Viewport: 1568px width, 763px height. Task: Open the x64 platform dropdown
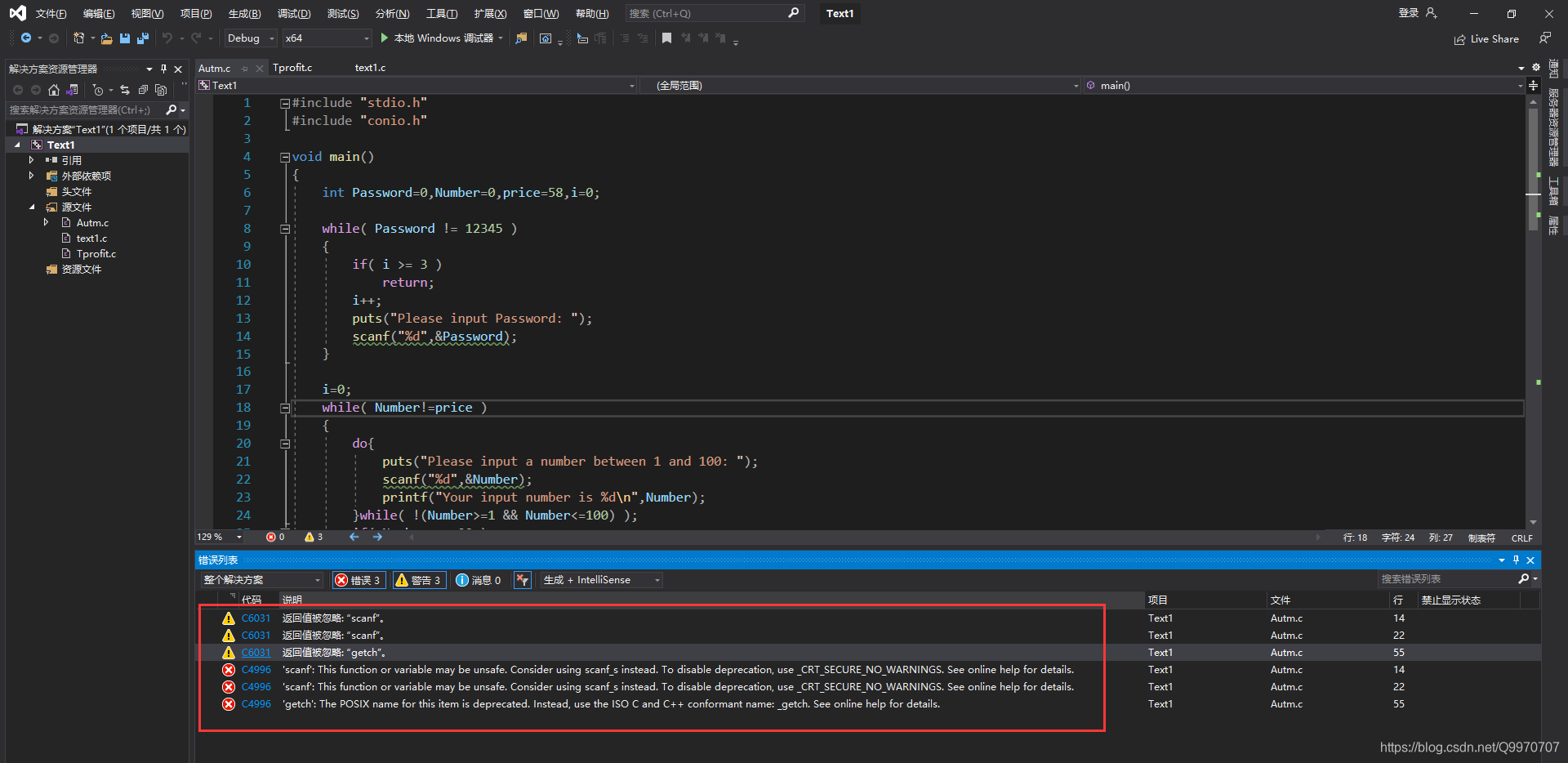(x=327, y=38)
